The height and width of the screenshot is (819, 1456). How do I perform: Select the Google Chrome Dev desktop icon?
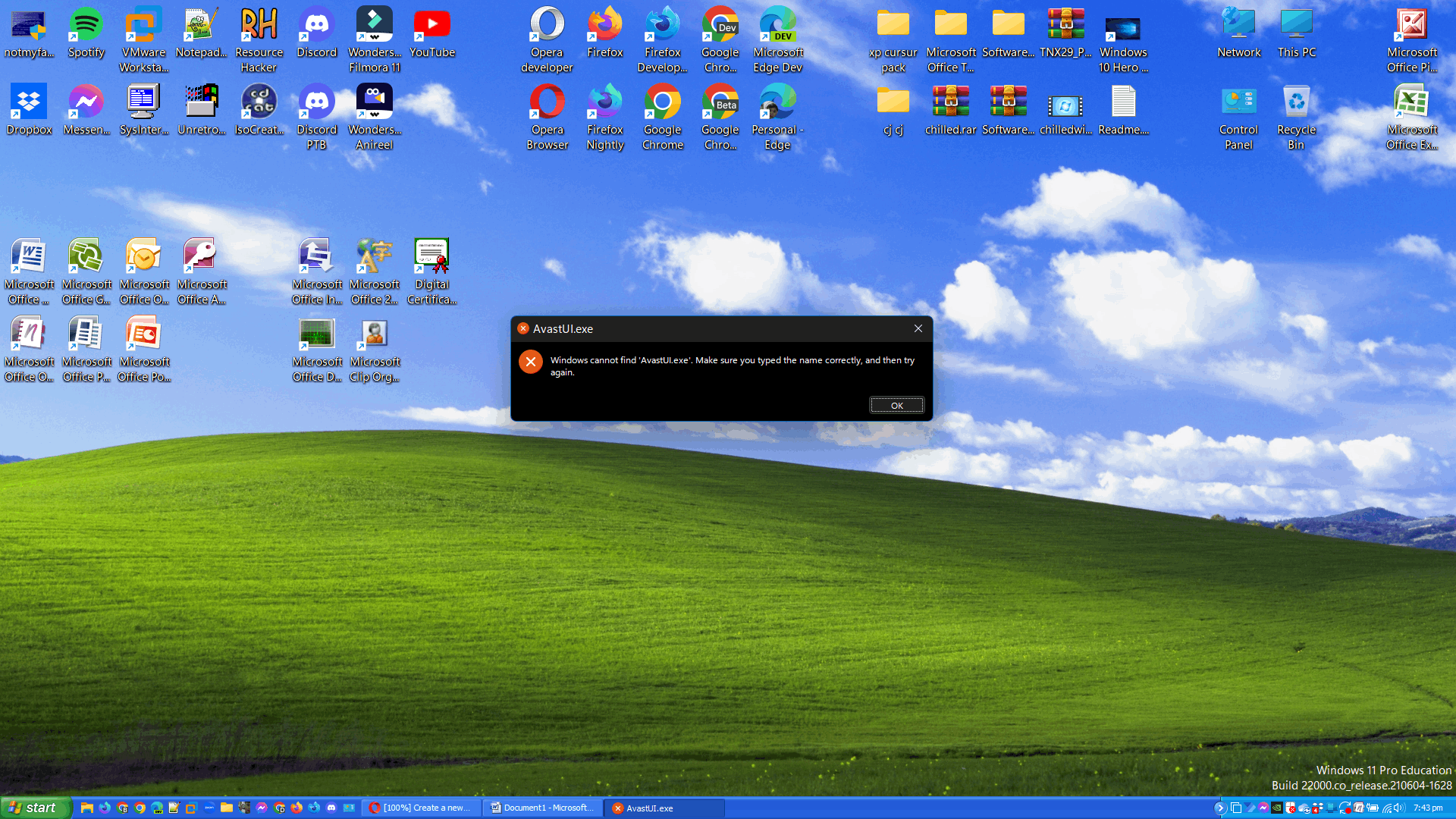click(720, 40)
